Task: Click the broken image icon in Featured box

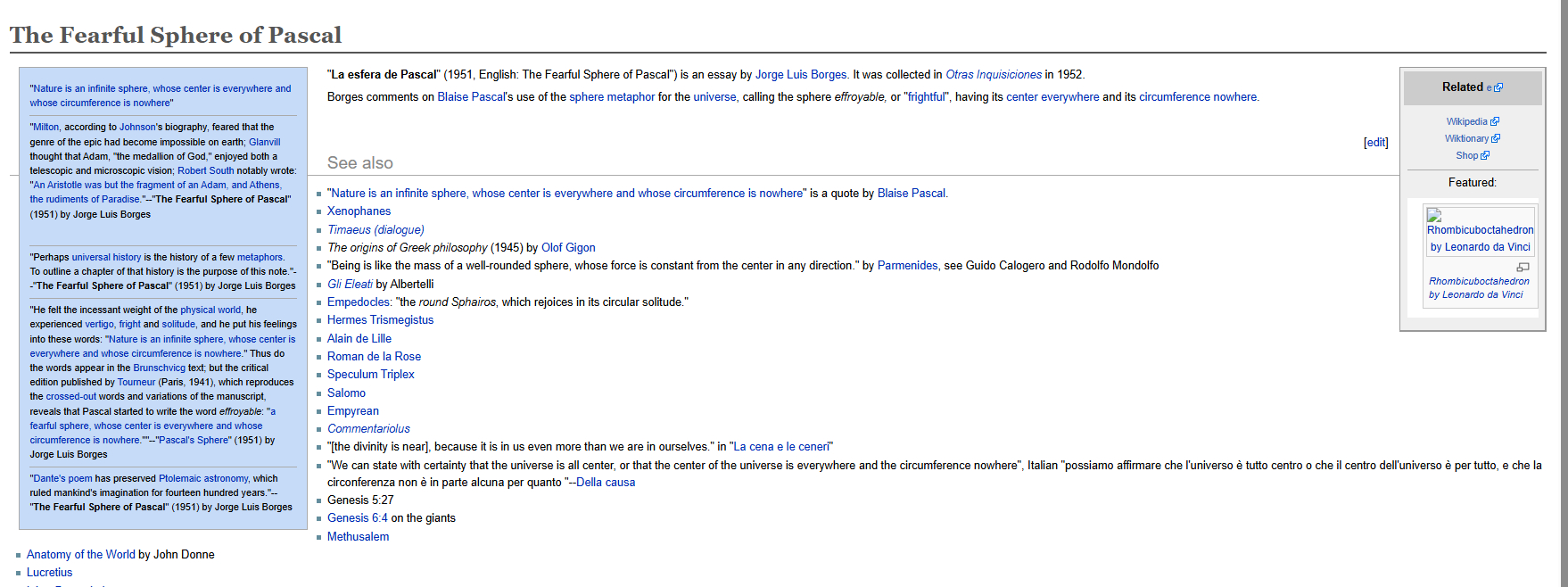Action: (1434, 215)
